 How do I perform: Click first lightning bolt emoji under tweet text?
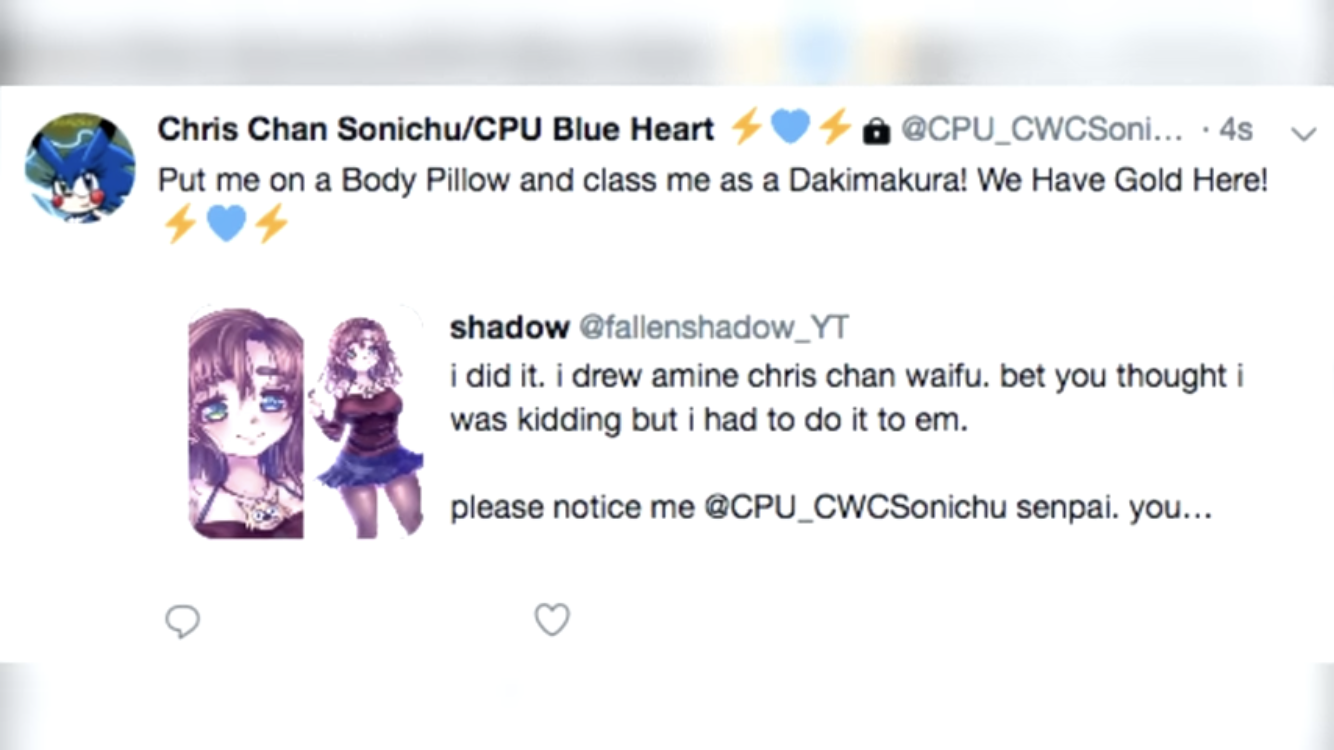(x=180, y=224)
